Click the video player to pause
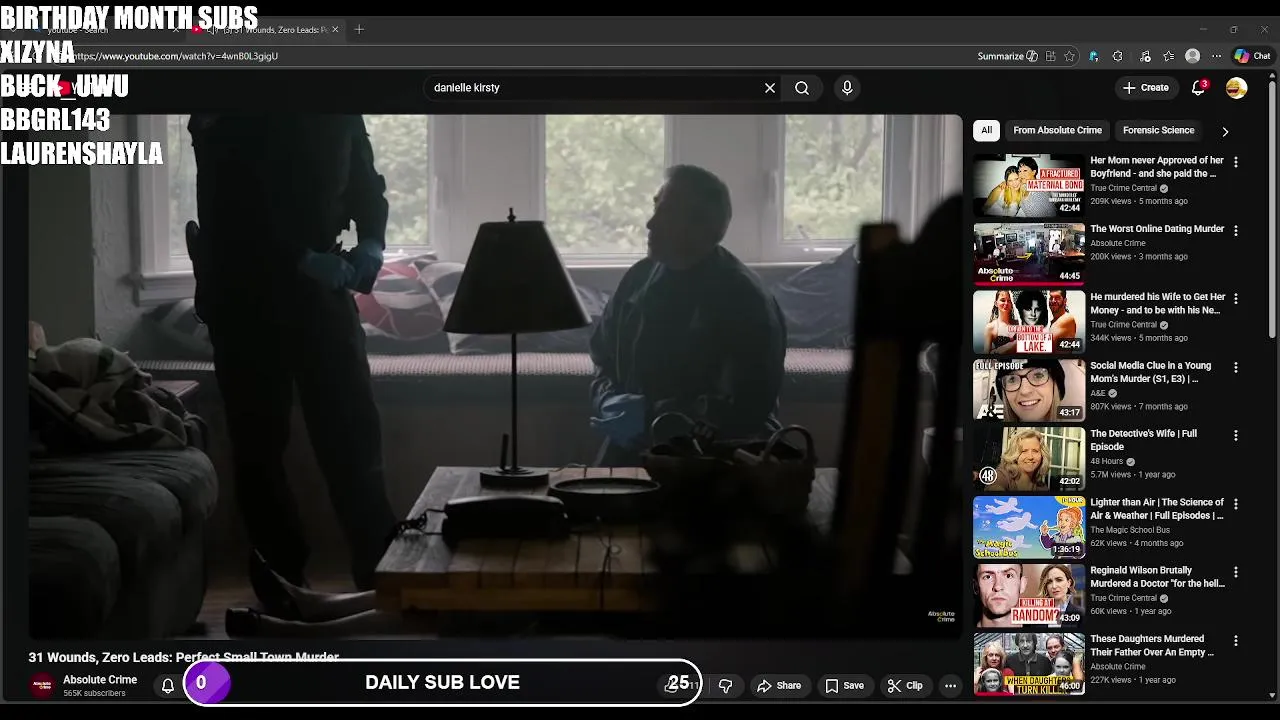 pyautogui.click(x=495, y=375)
